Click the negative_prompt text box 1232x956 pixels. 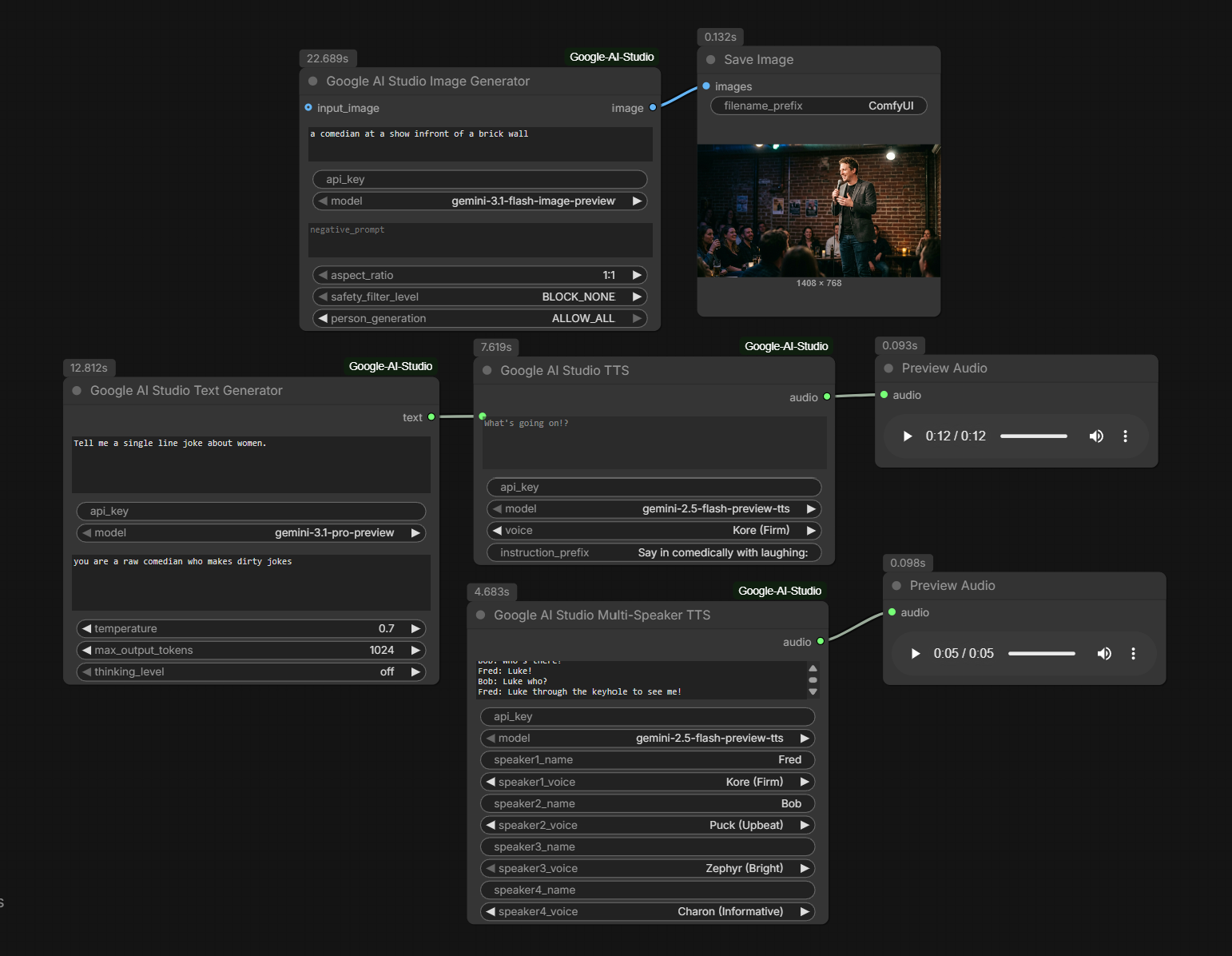(480, 240)
